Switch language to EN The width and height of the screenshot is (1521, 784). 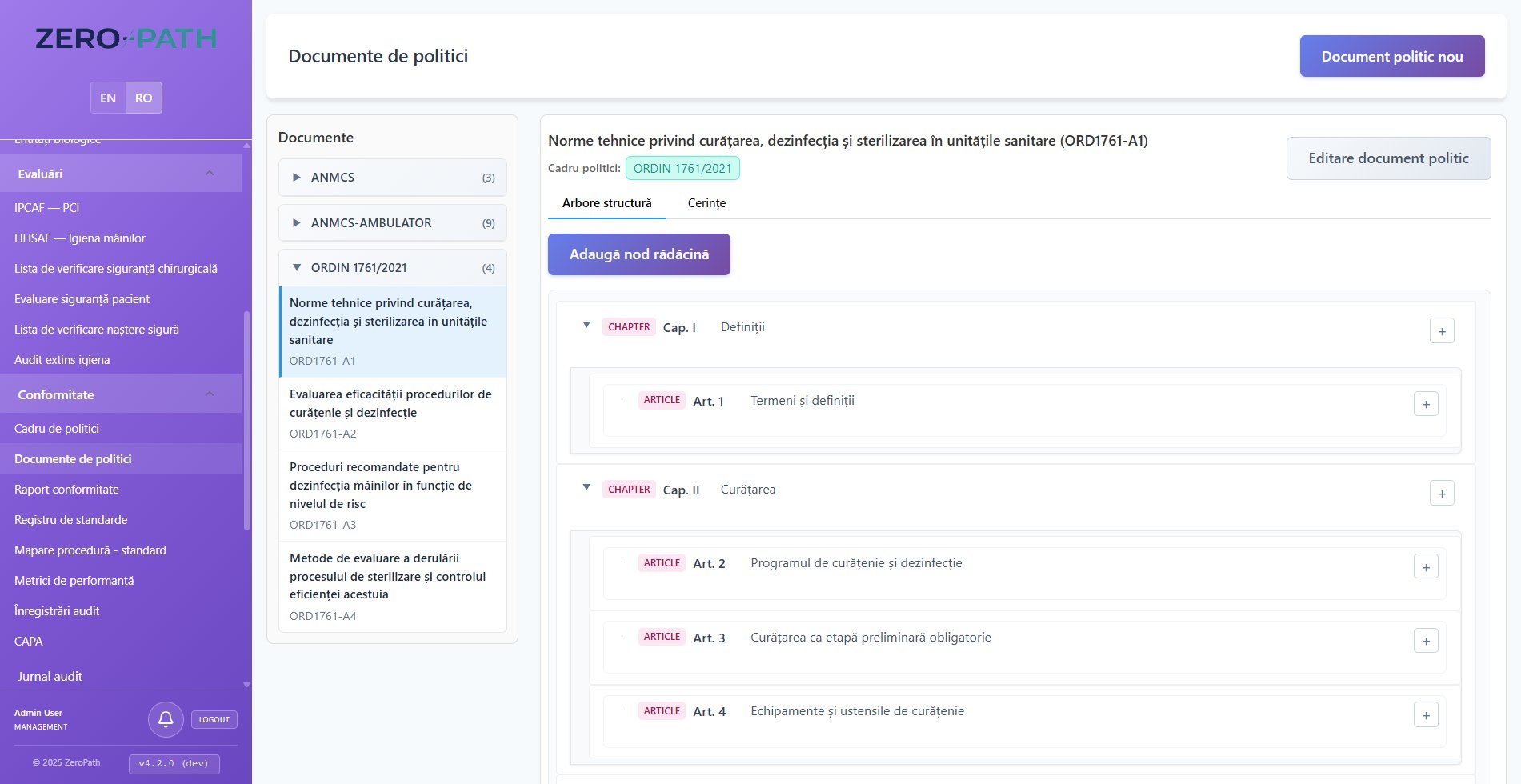point(108,98)
